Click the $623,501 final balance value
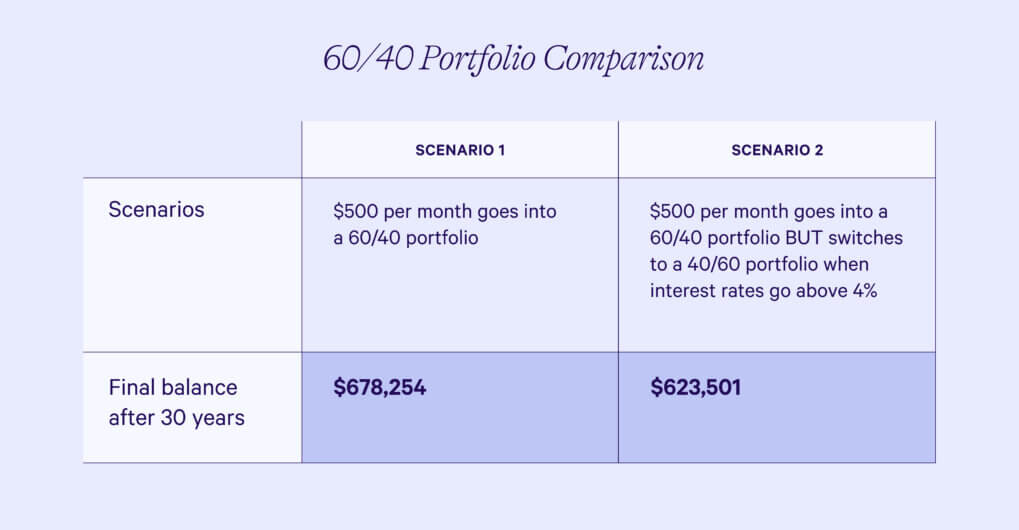The height and width of the screenshot is (530, 1019). tap(696, 388)
